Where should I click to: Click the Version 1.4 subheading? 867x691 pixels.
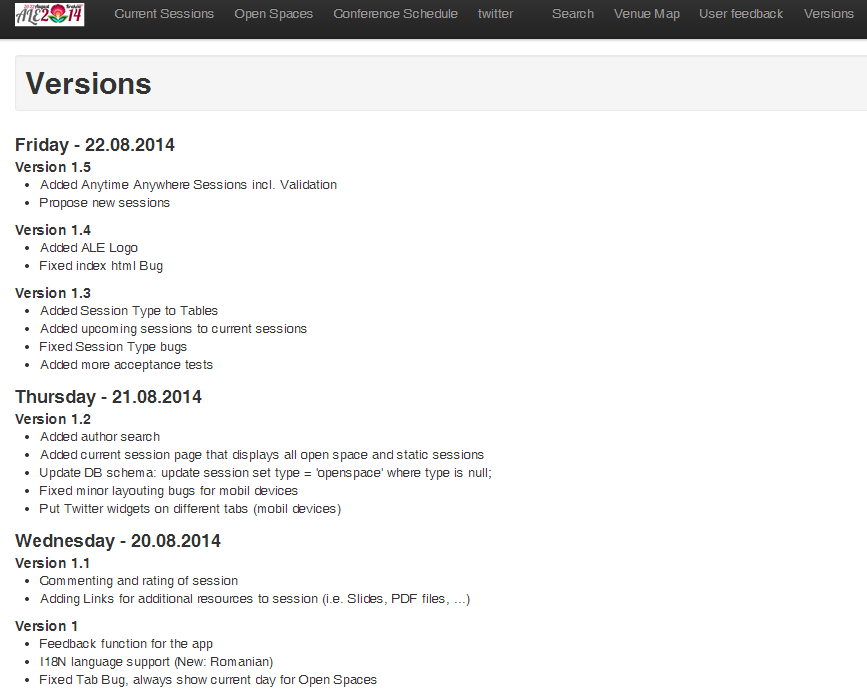click(53, 230)
